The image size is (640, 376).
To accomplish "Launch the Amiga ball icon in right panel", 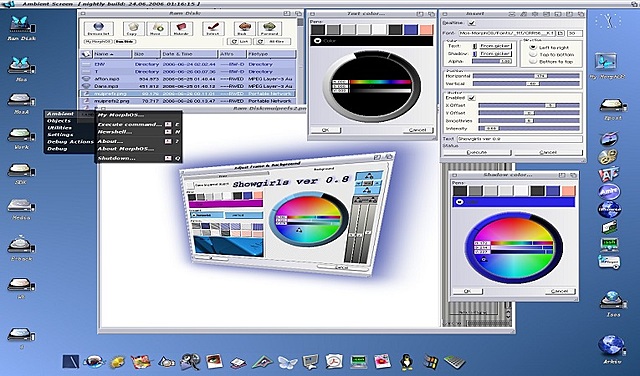I will [609, 192].
